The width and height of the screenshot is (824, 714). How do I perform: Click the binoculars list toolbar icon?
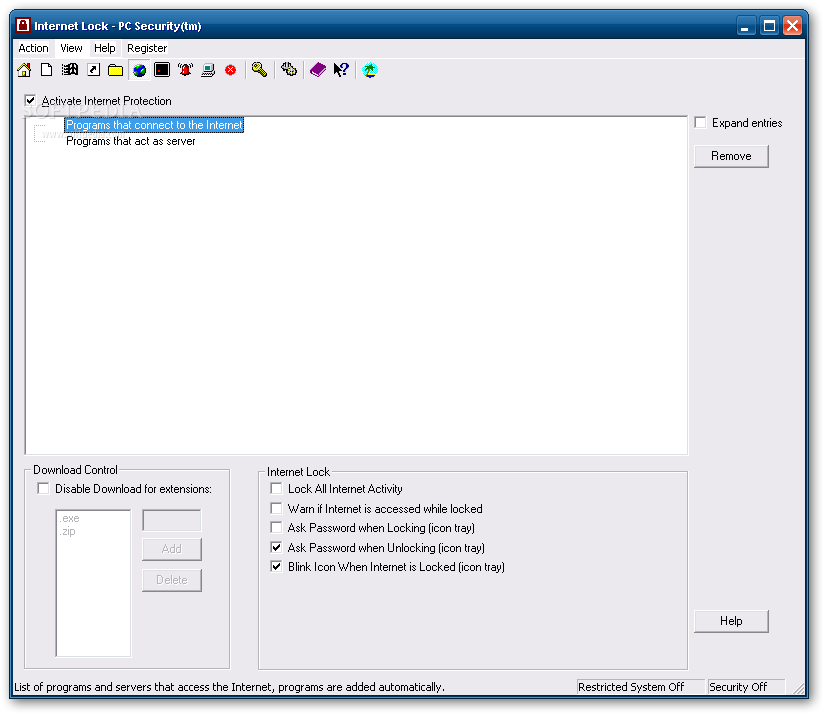pos(70,70)
